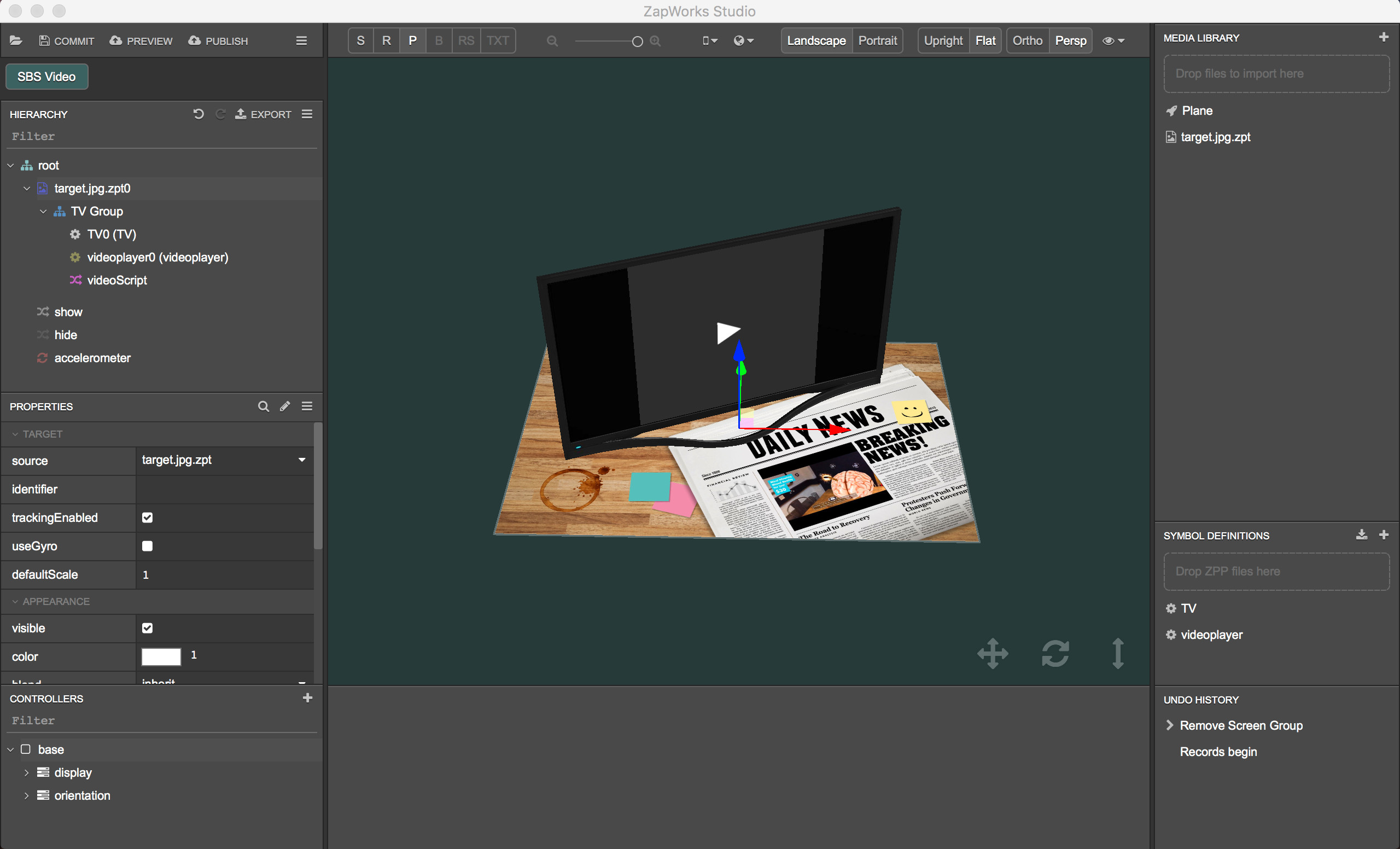This screenshot has height=849, width=1400.
Task: Click the media library plus icon
Action: [x=1384, y=38]
